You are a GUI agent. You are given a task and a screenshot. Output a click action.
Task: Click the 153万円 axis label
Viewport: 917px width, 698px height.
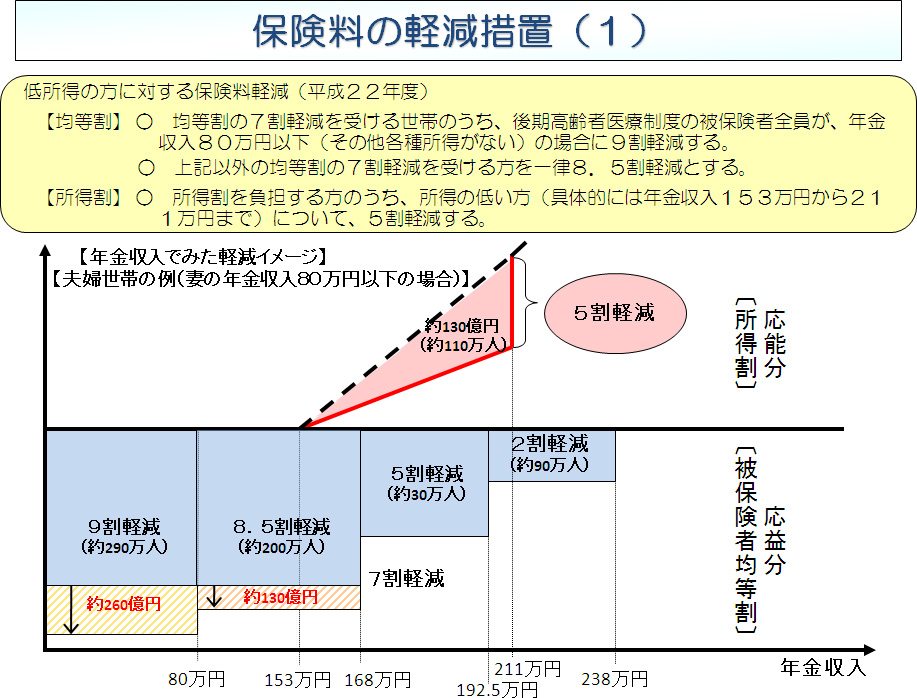pyautogui.click(x=298, y=679)
